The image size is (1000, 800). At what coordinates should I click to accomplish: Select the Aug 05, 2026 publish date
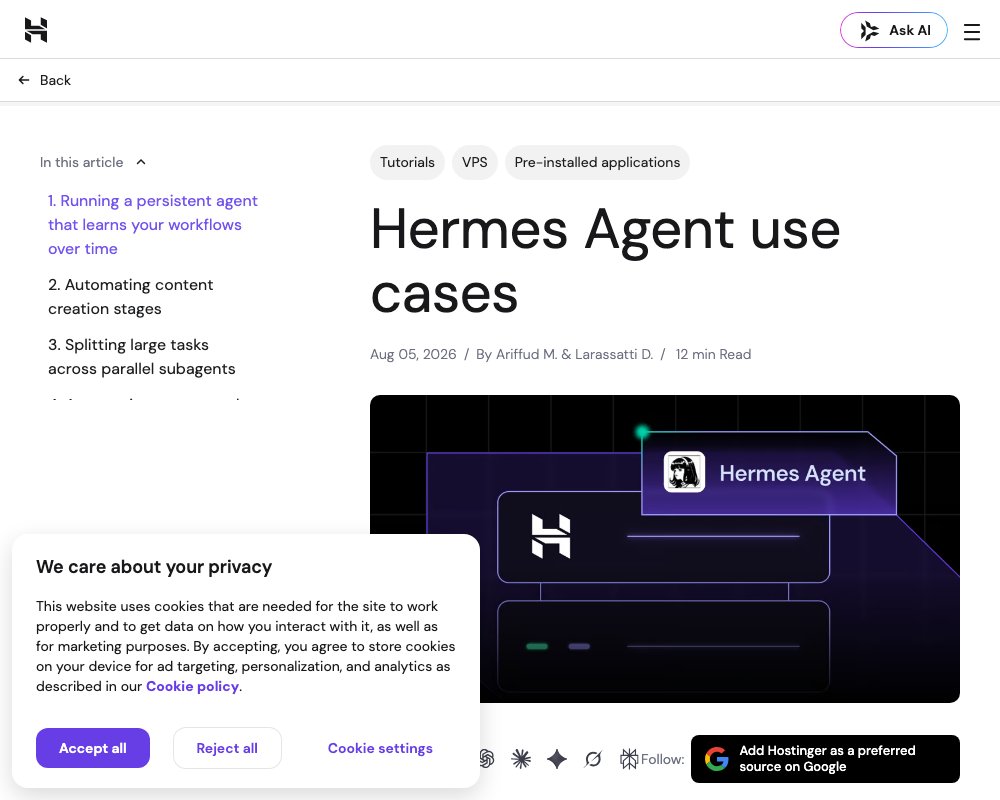pos(413,354)
